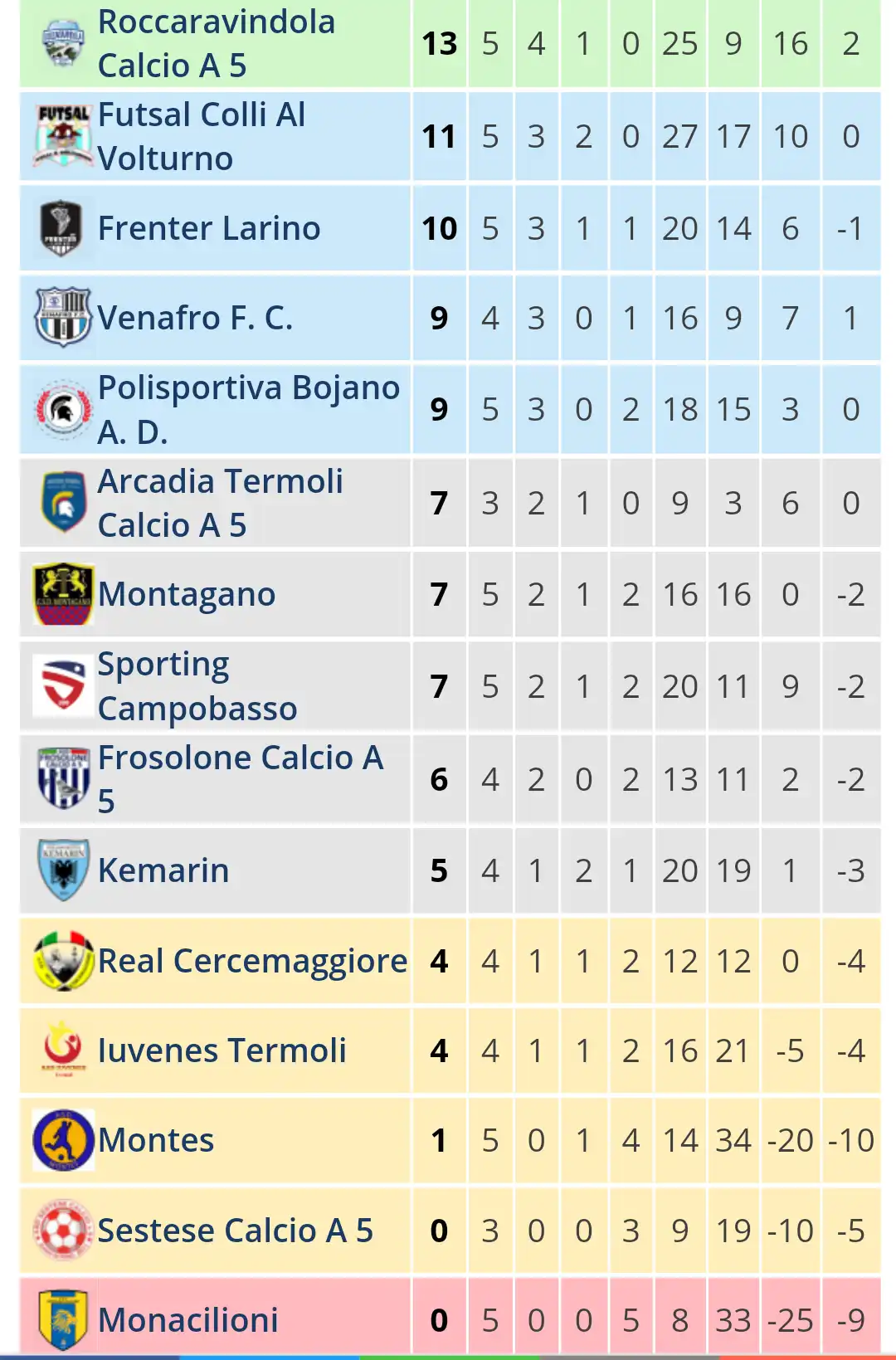Image resolution: width=896 pixels, height=1360 pixels.
Task: Select the Frenter Larino team name
Action: [209, 228]
